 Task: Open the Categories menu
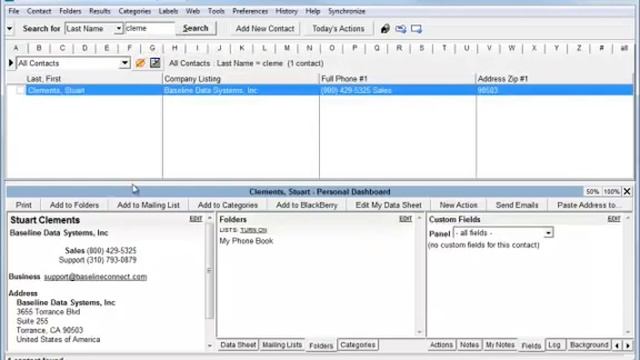(135, 11)
